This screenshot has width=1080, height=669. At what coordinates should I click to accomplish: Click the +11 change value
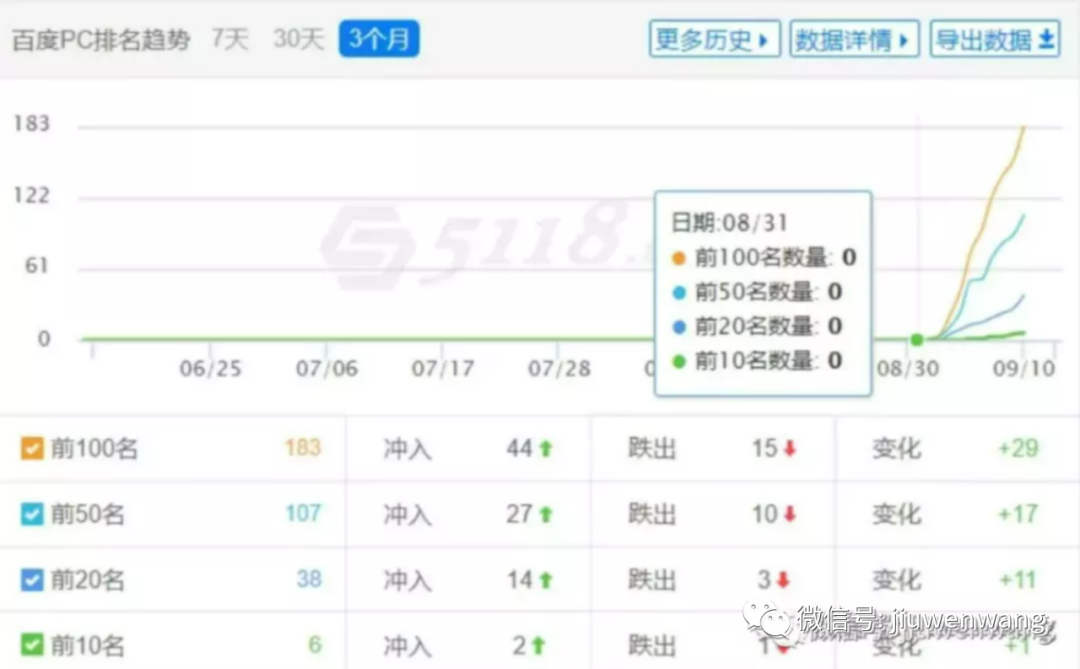[1018, 580]
